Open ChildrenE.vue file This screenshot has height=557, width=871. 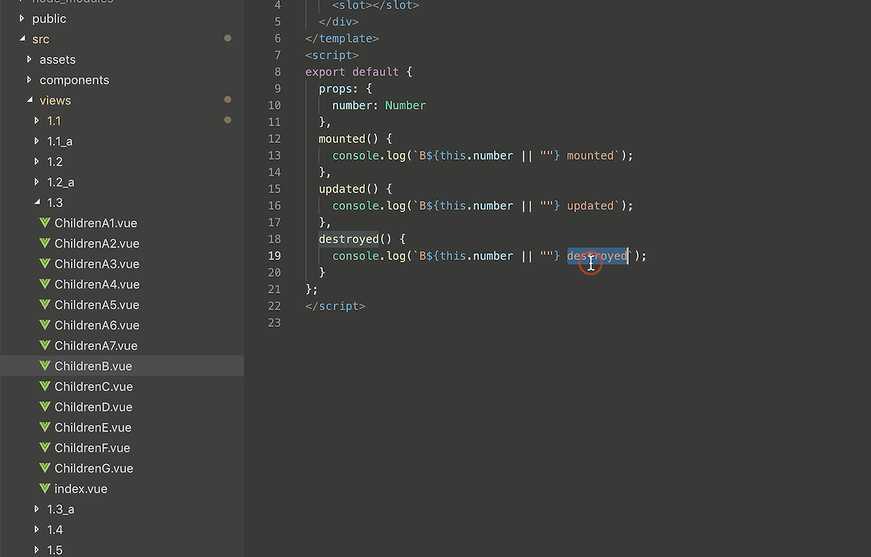[93, 428]
